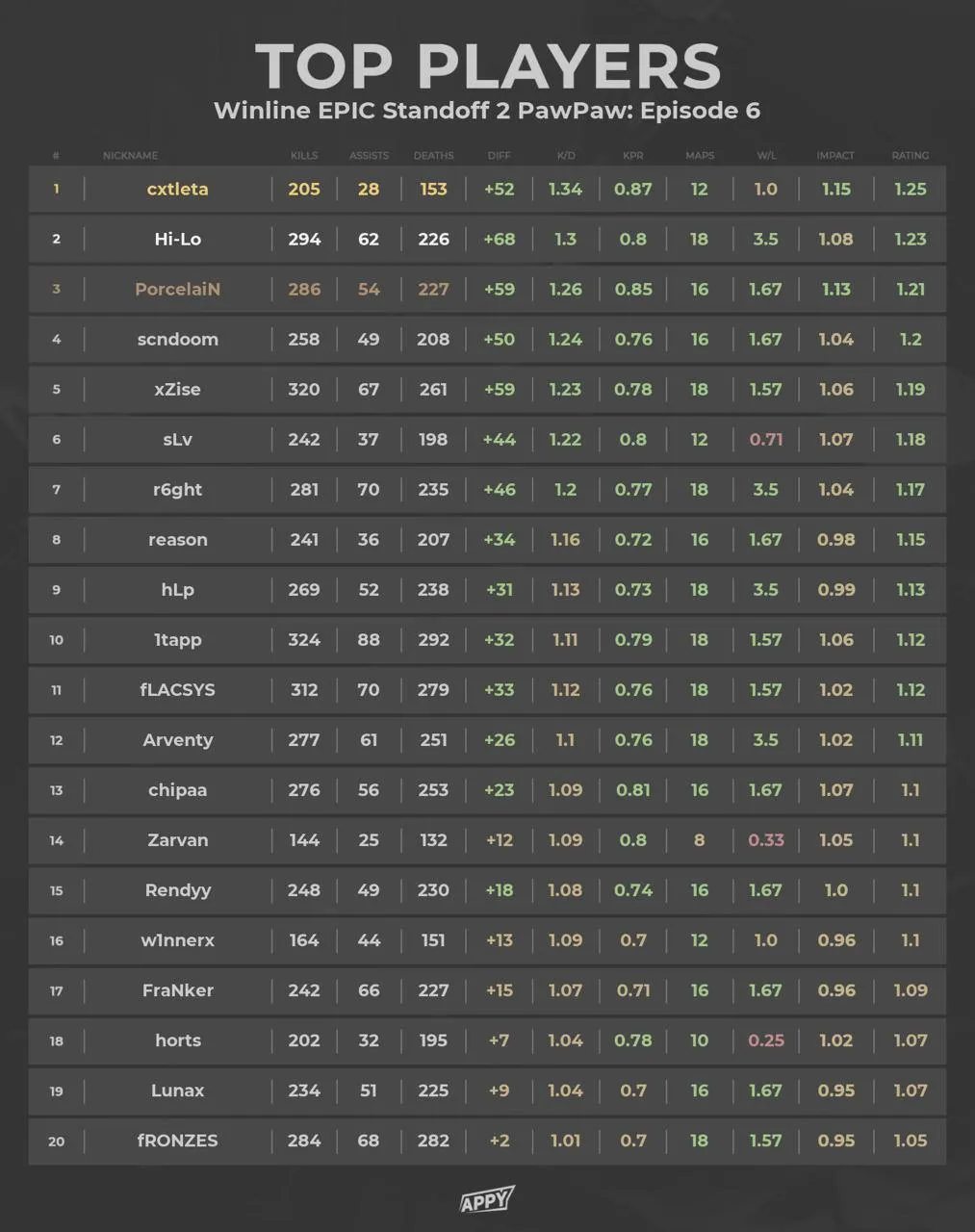This screenshot has height=1232, width=975.
Task: Click the NICKNAME column header
Action: (x=130, y=155)
